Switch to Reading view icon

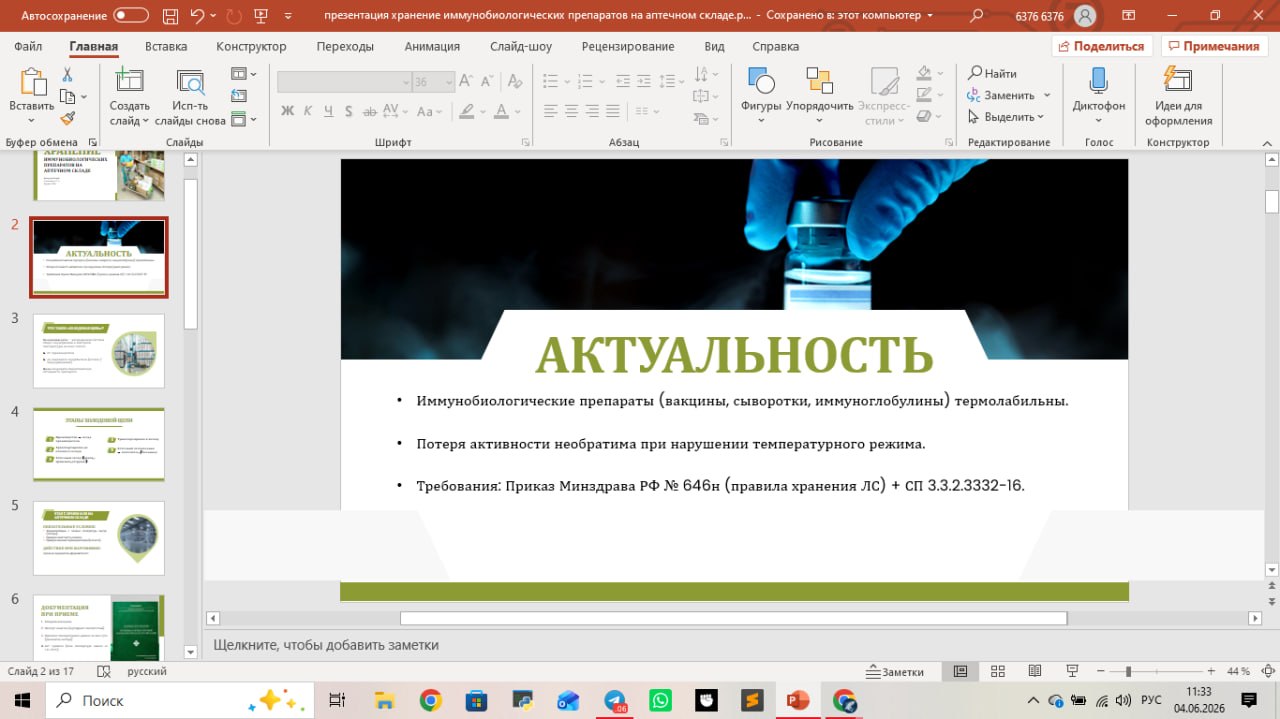click(1034, 671)
